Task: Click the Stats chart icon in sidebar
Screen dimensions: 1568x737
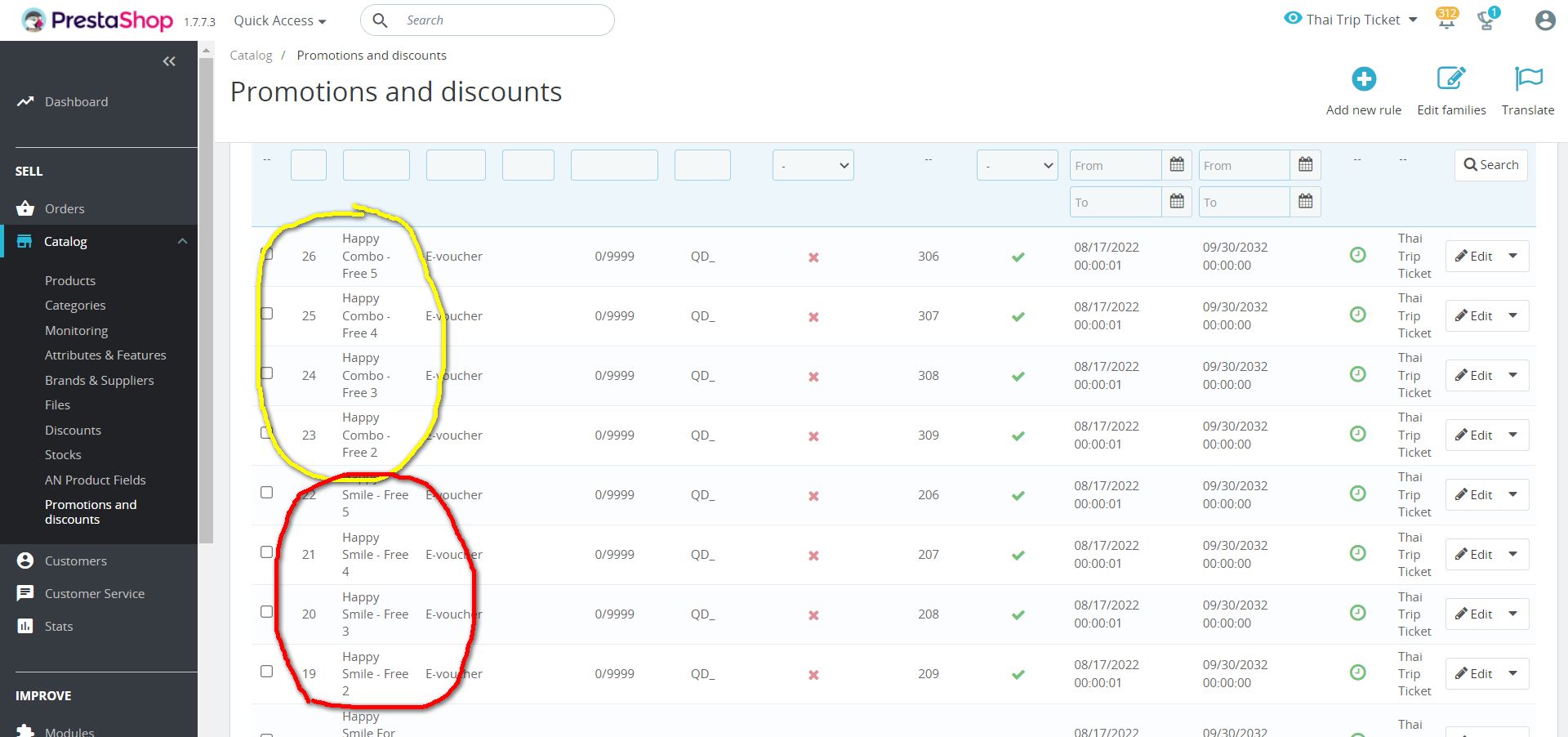Action: 25,626
